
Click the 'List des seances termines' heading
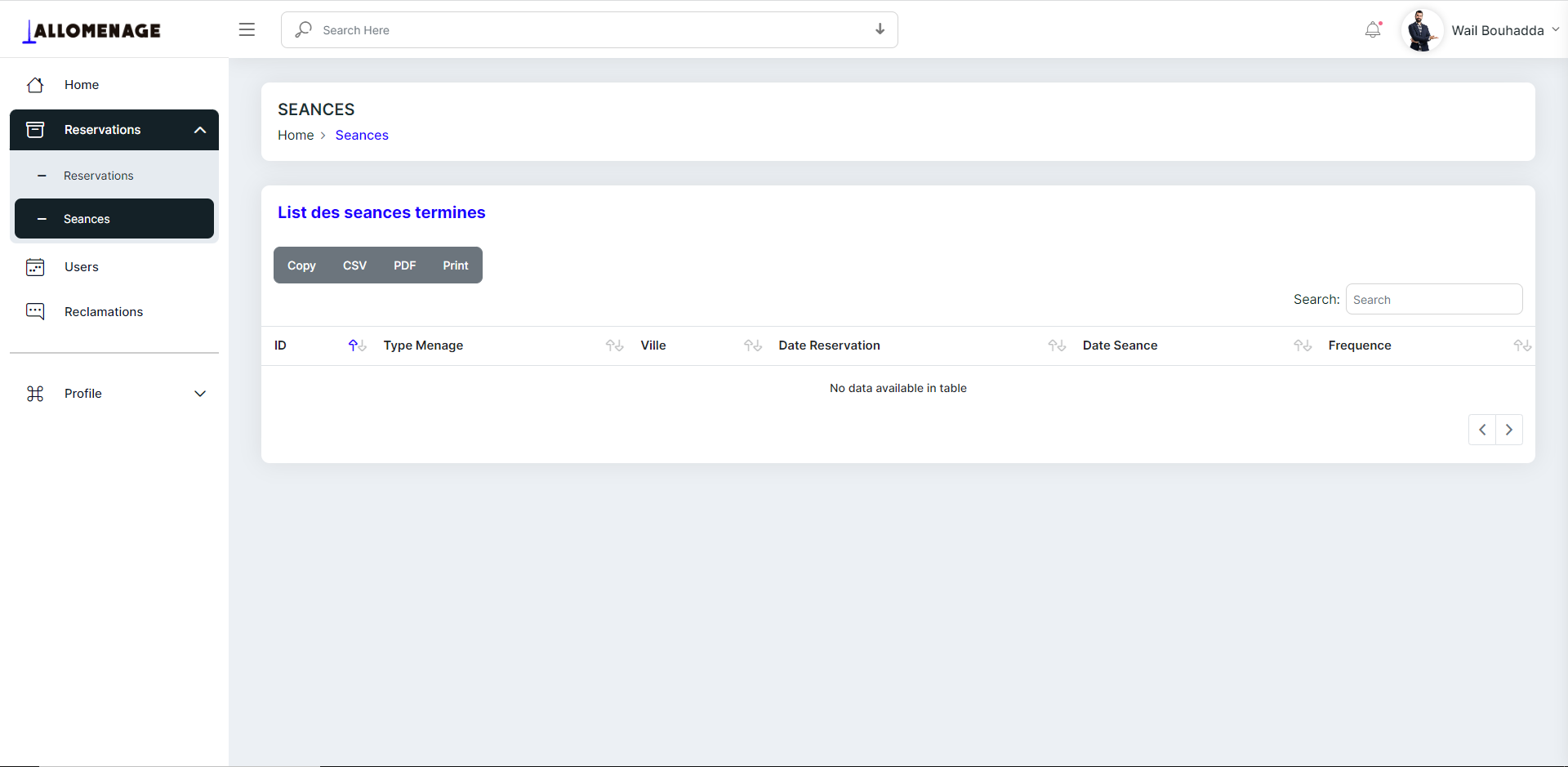coord(381,212)
